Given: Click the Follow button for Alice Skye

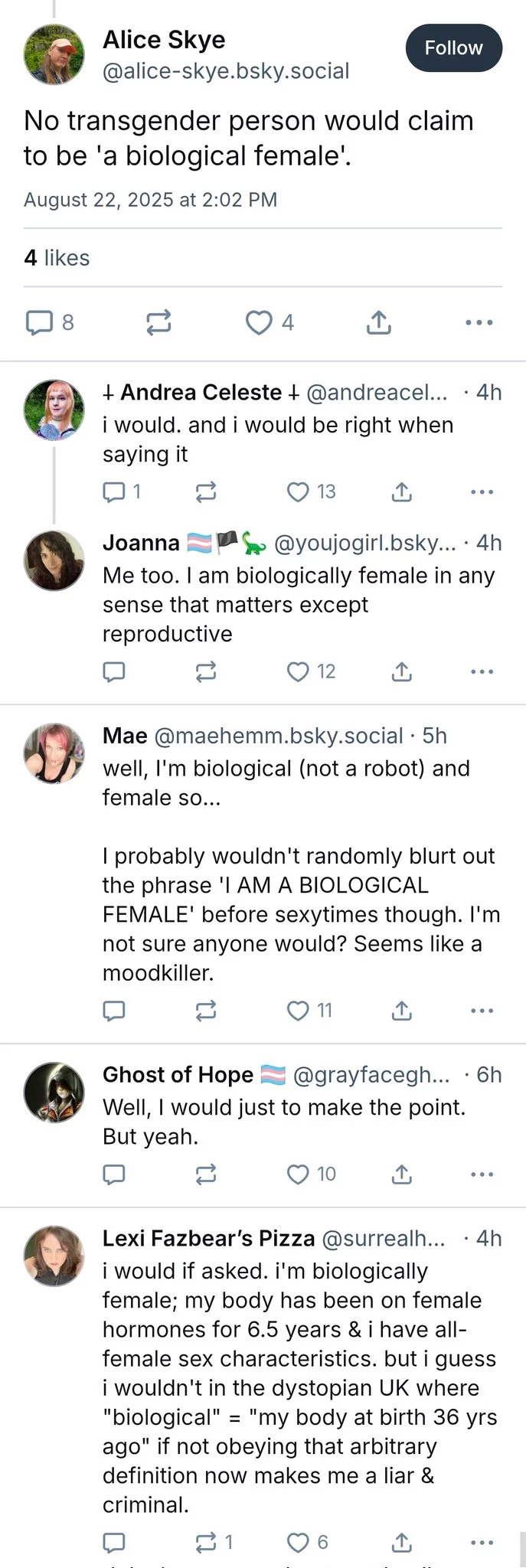Looking at the screenshot, I should (x=453, y=48).
